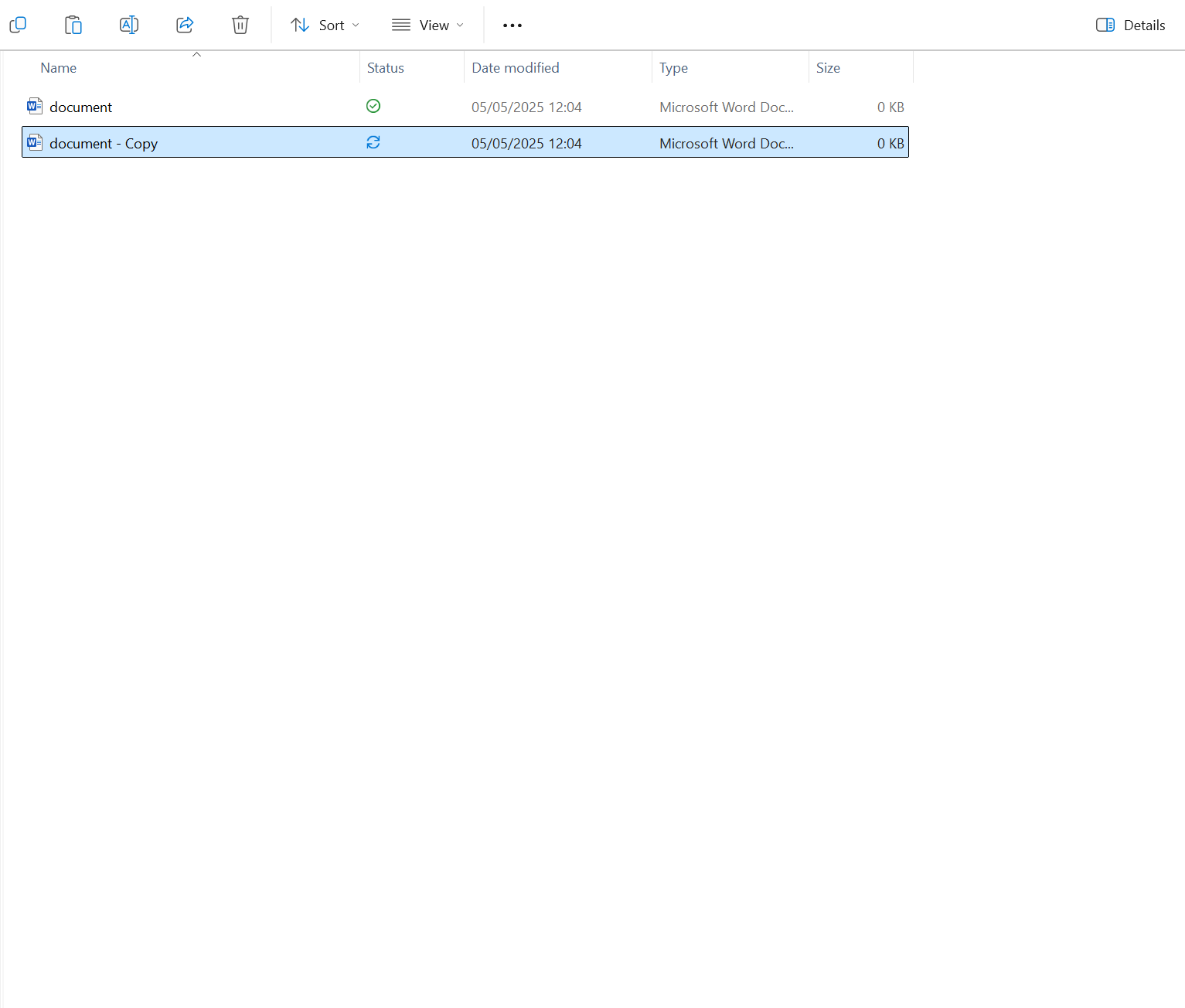Click date modified of document - Copy row
The height and width of the screenshot is (1008, 1185).
coord(526,143)
